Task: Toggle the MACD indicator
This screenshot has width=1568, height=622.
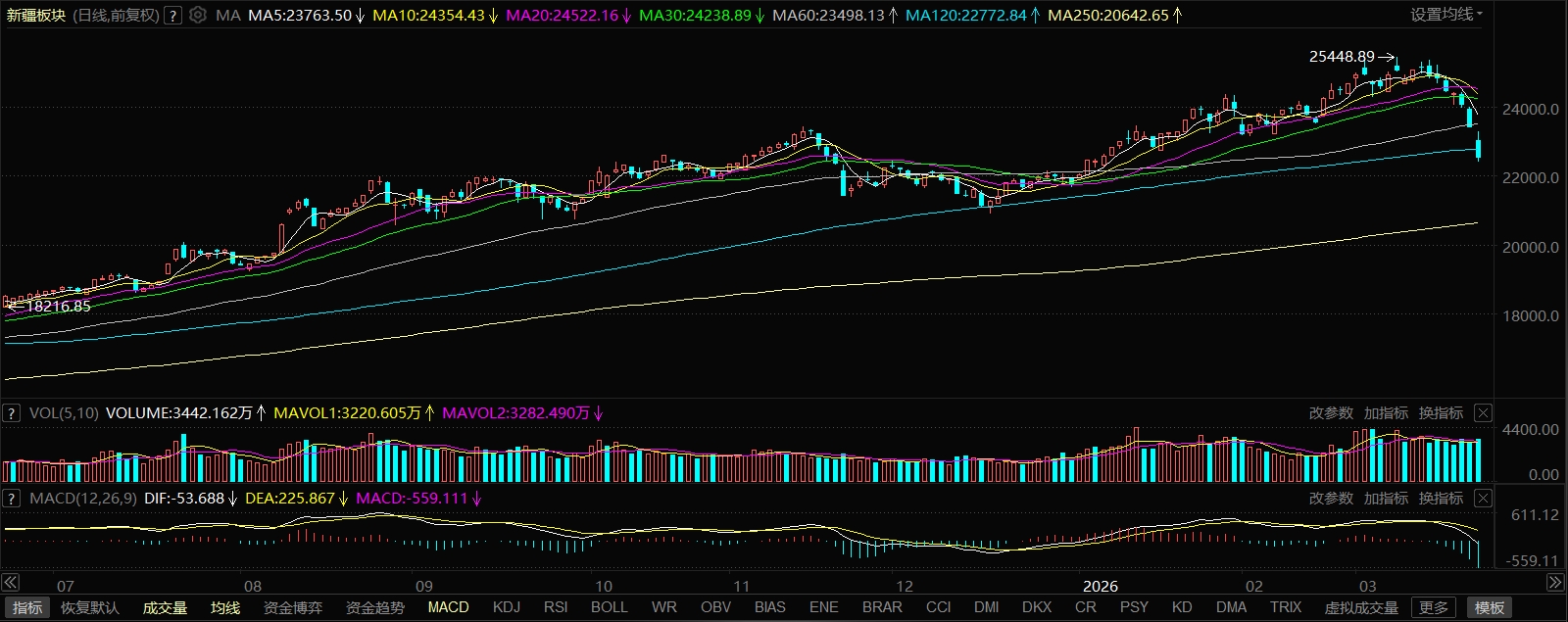Action: click(448, 607)
